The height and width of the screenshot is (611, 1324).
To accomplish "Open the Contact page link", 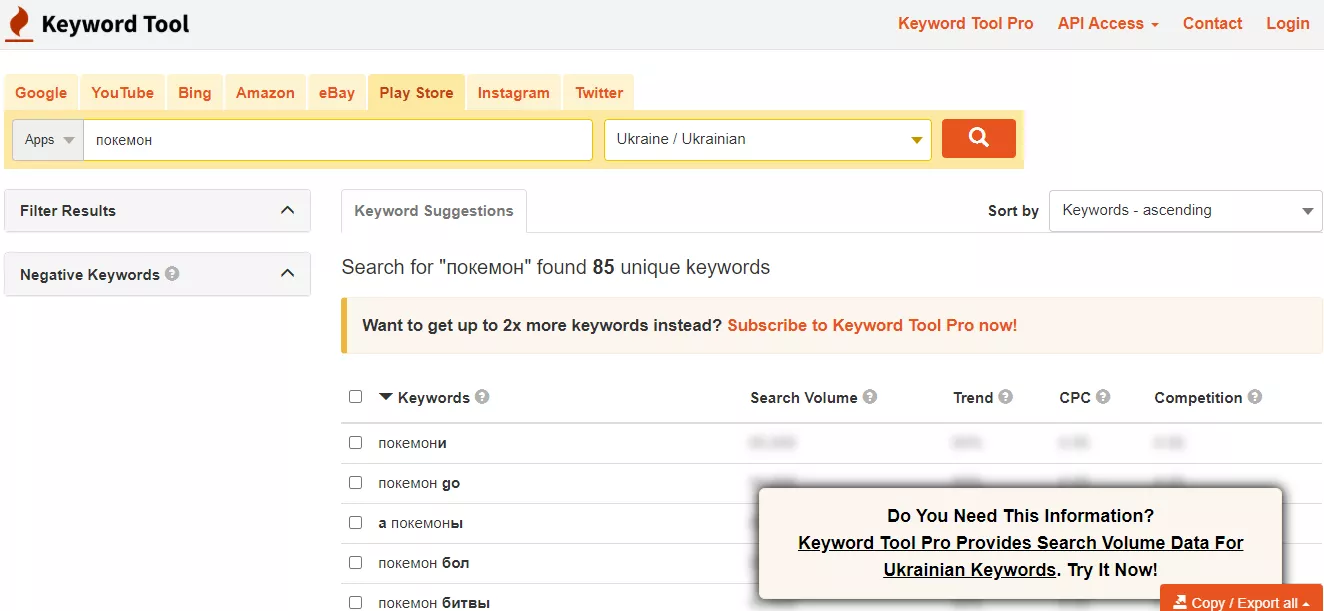I will (1212, 24).
